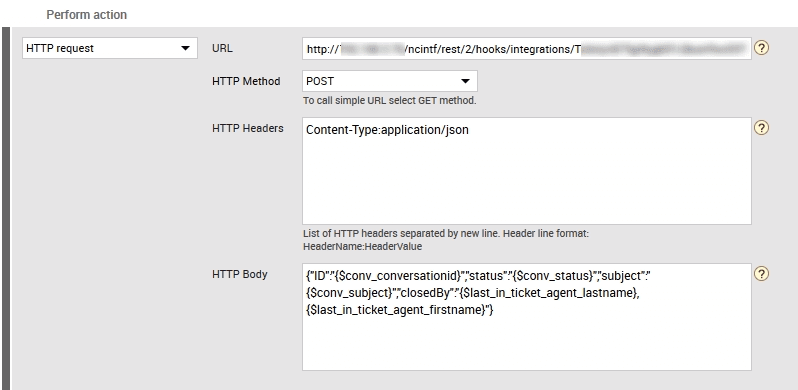This screenshot has width=798, height=390.
Task: Click the 'HTTP Headers' label
Action: 247,128
